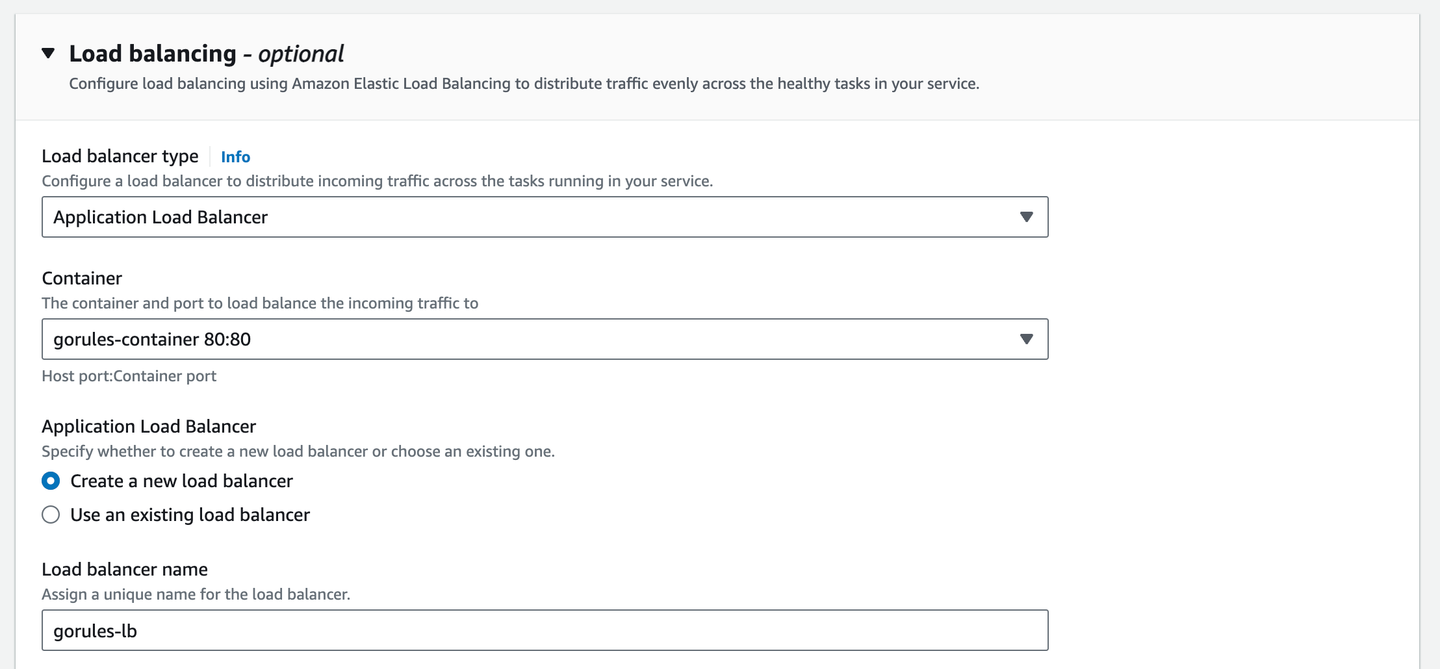Click inside the dropdown showing Application Load Balancer
Viewport: 1440px width, 669px height.
click(x=500, y=216)
